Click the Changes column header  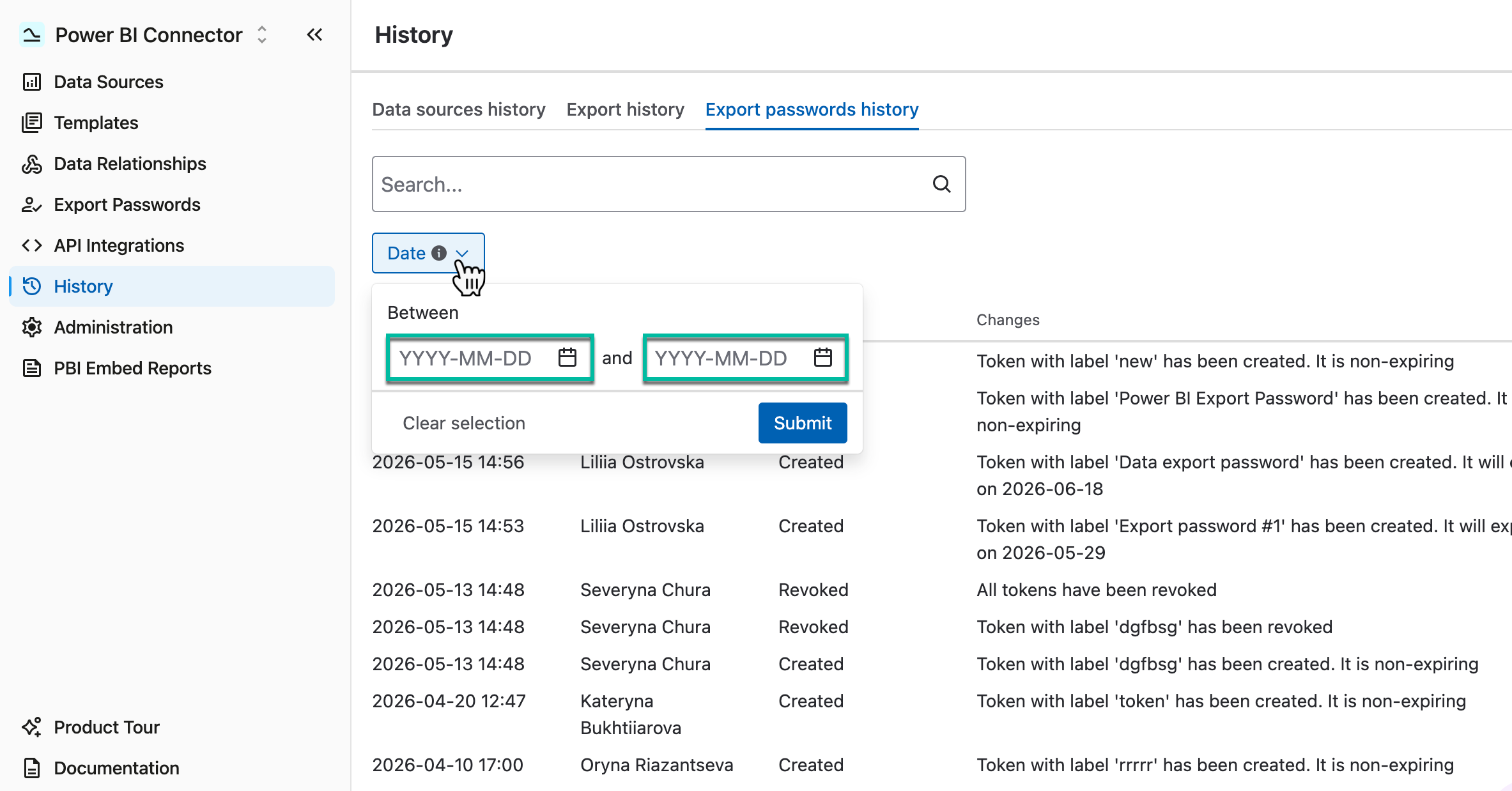[1008, 320]
